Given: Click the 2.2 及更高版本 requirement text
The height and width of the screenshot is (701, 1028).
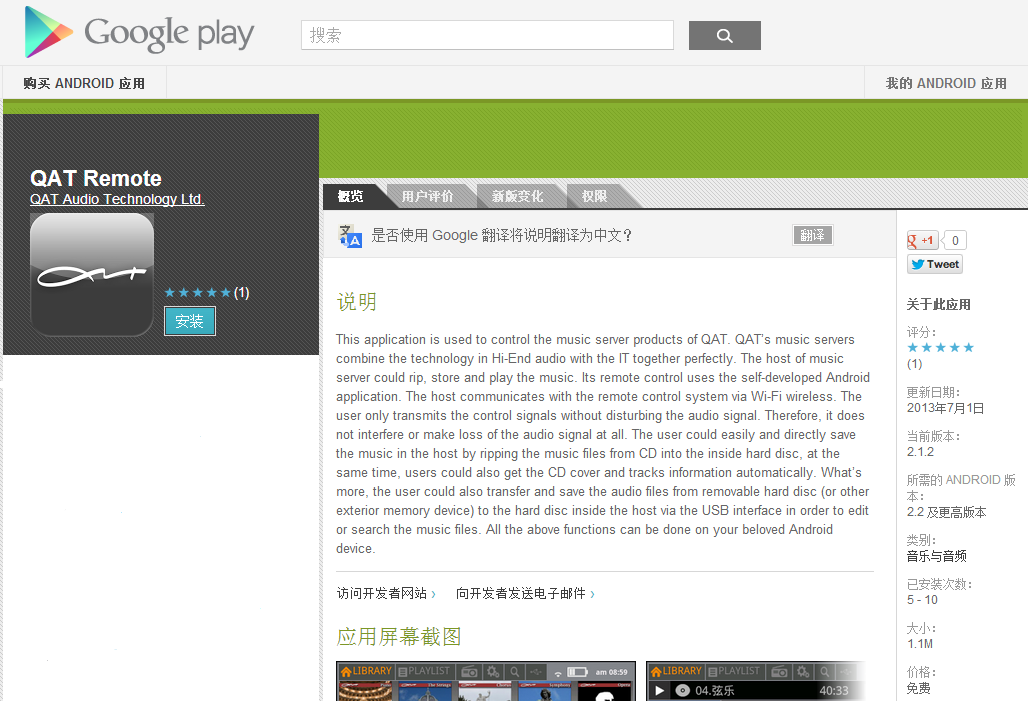Looking at the screenshot, I should [x=947, y=513].
